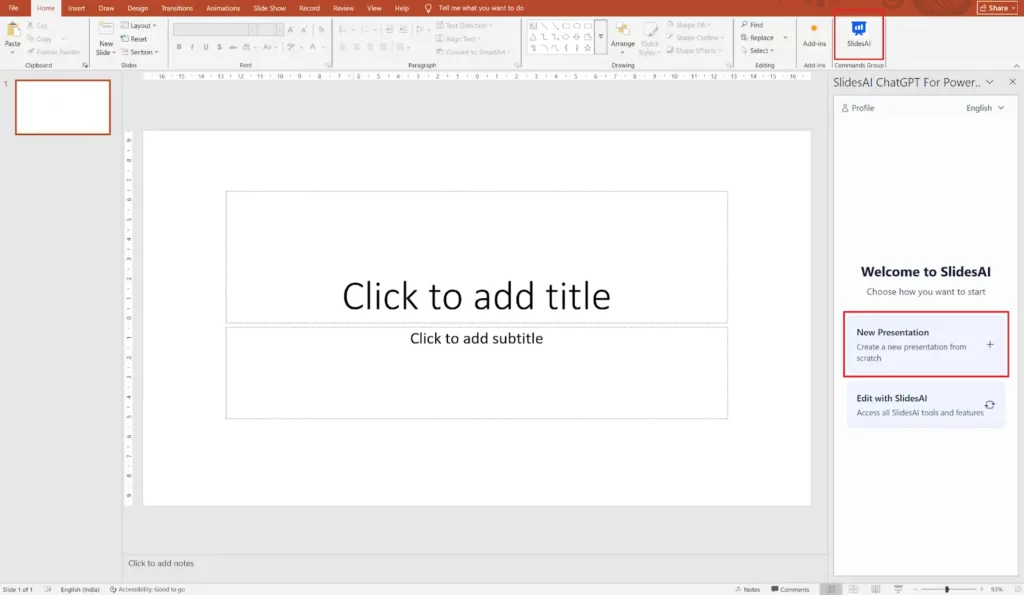Screen dimensions: 1024x595
Task: Open the Layout dropdown in the Slides group
Action: (139, 25)
